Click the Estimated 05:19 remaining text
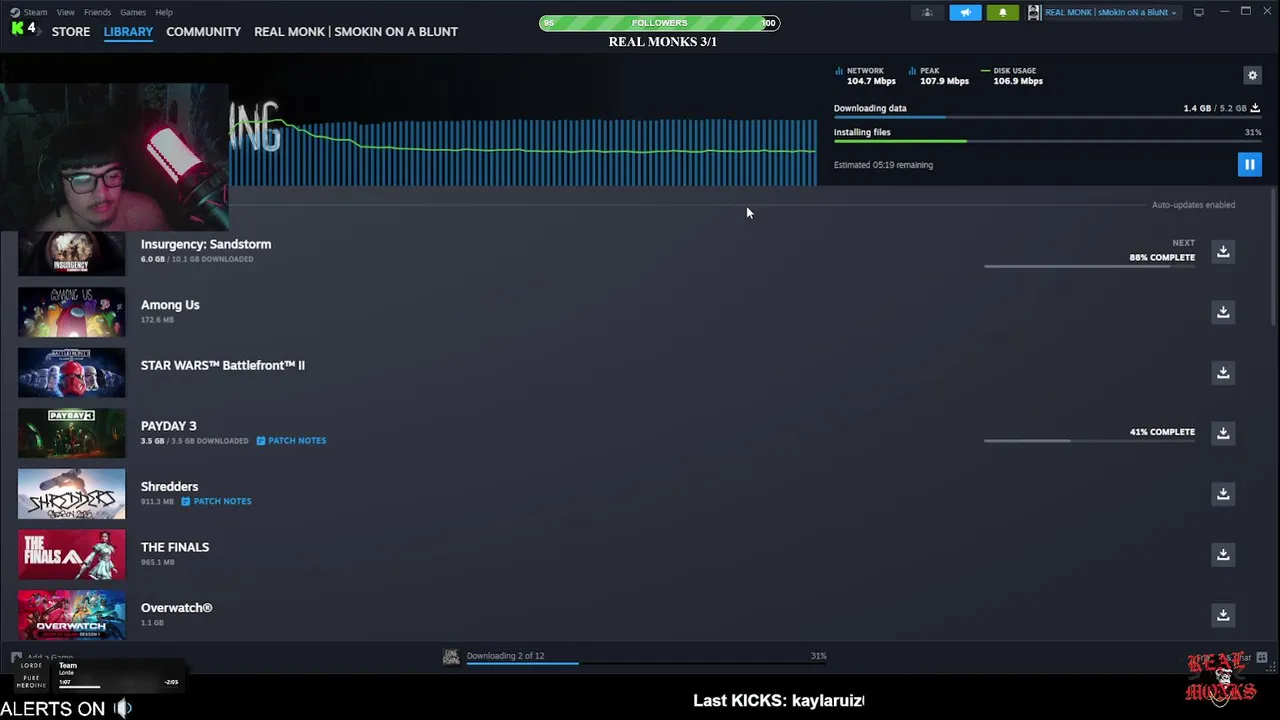Viewport: 1280px width, 720px height. coord(883,165)
